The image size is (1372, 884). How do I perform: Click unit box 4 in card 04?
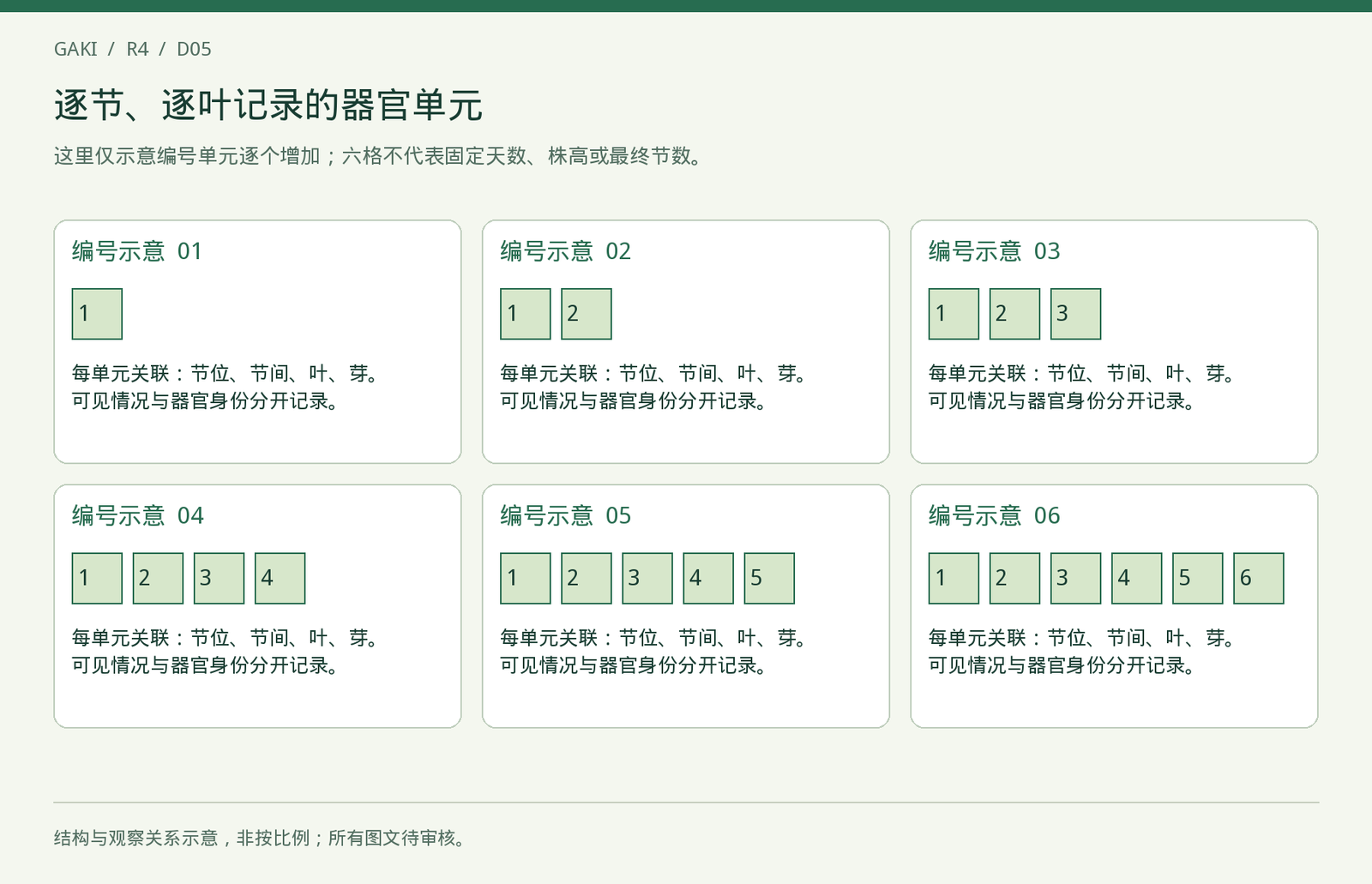point(280,579)
